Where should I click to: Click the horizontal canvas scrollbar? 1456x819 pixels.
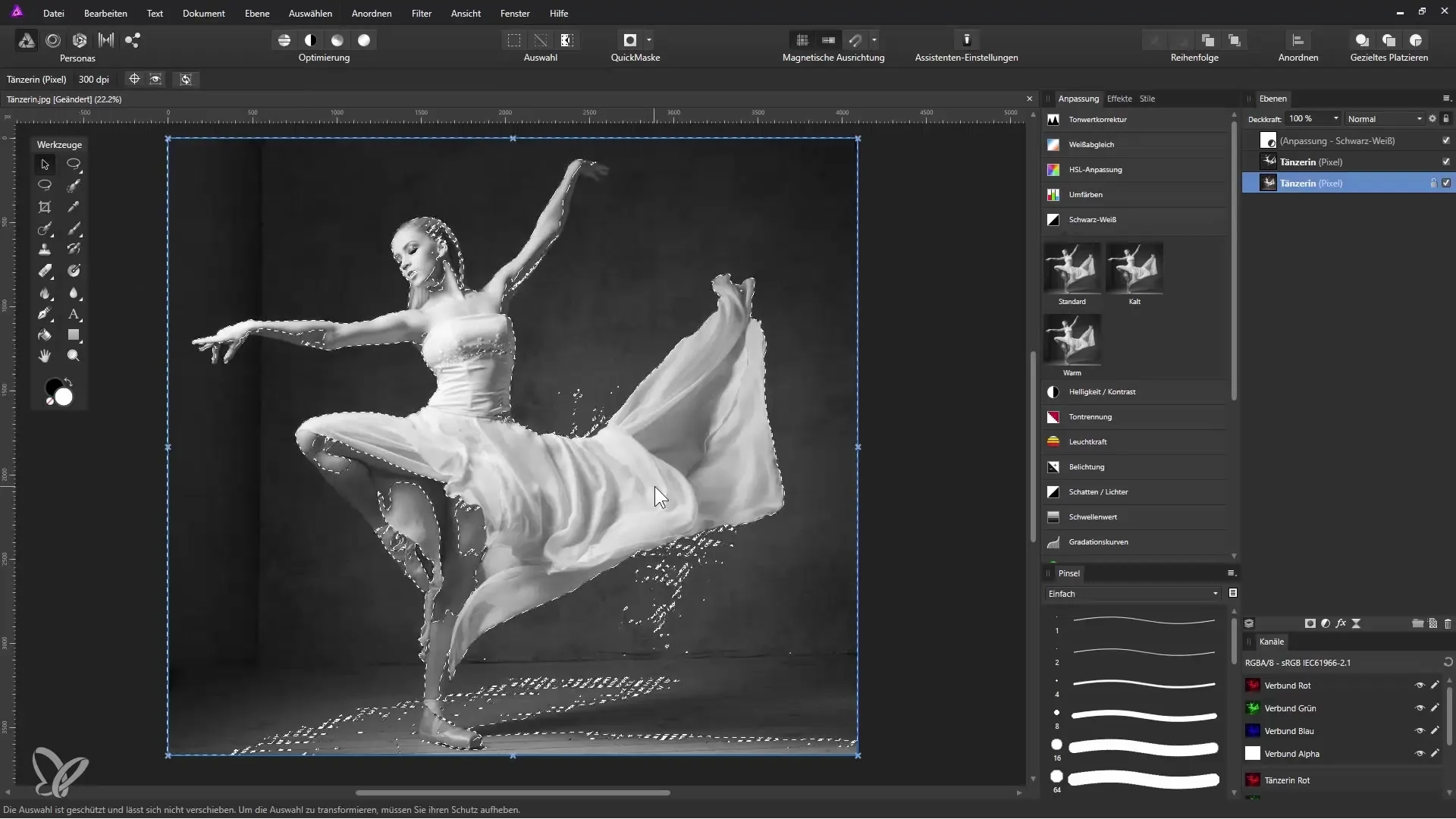click(513, 793)
